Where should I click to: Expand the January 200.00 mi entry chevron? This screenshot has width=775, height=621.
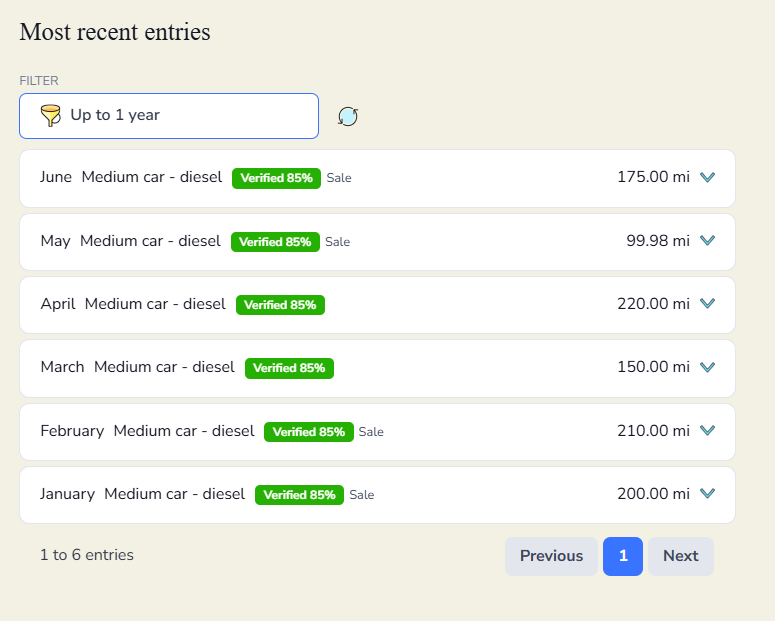pos(707,493)
